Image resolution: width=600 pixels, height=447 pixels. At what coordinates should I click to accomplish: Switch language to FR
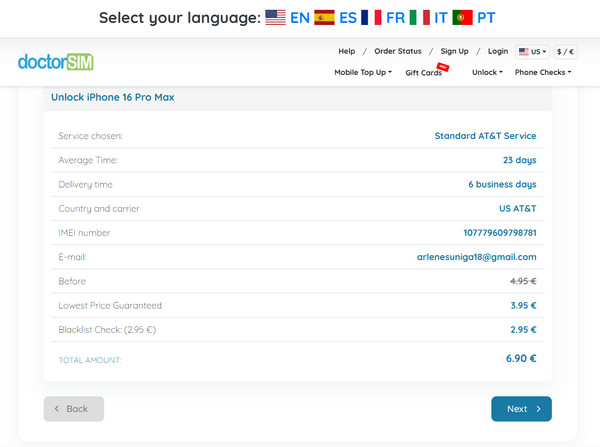(395, 18)
